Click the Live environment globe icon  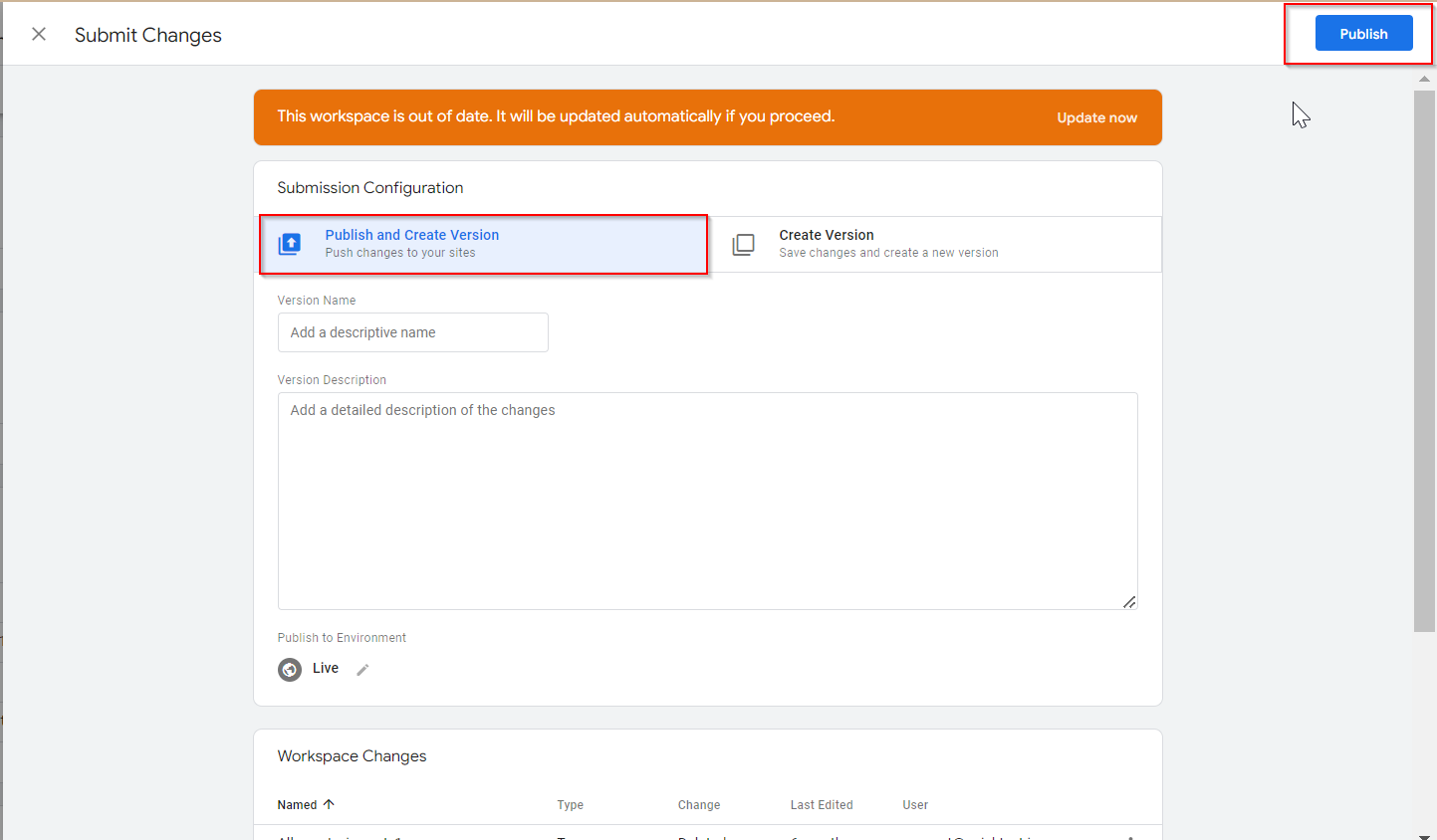coord(290,669)
